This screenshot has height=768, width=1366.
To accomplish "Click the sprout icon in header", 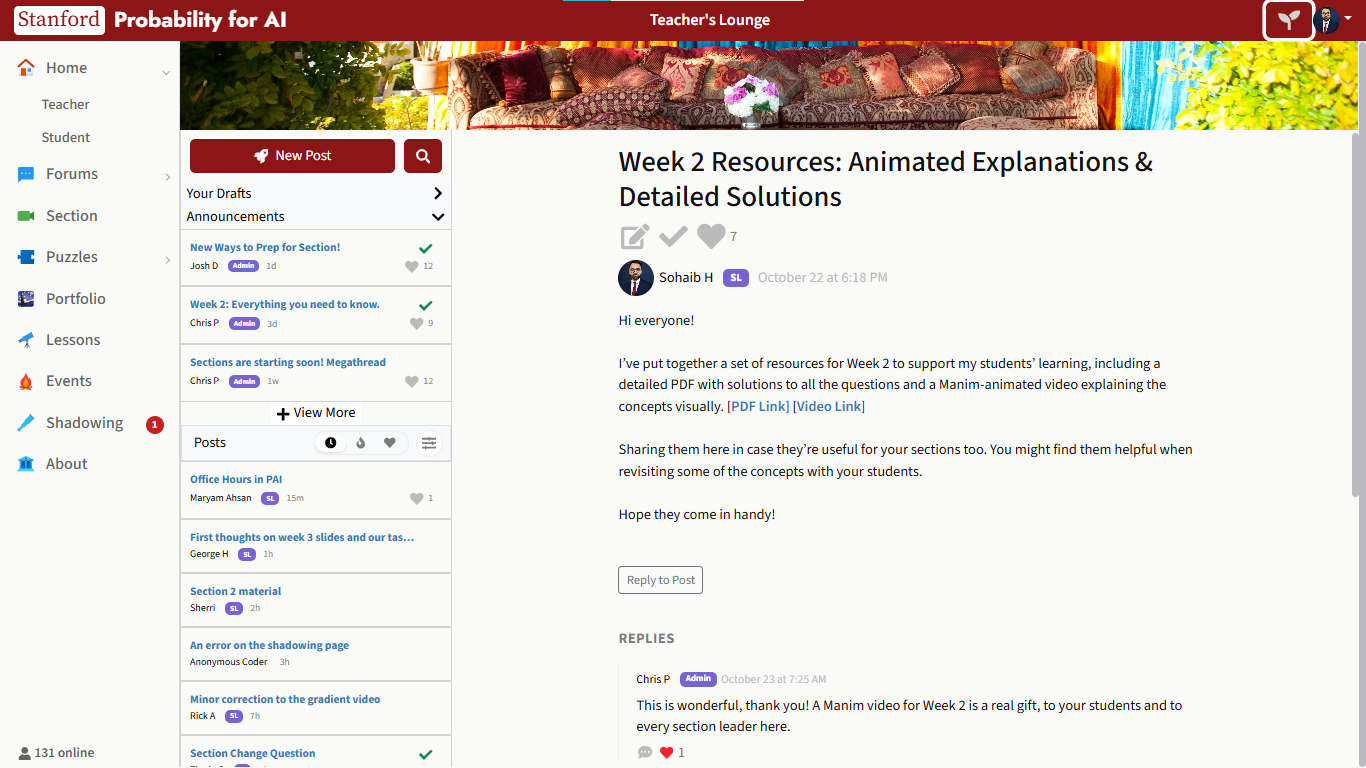I will click(x=1288, y=20).
